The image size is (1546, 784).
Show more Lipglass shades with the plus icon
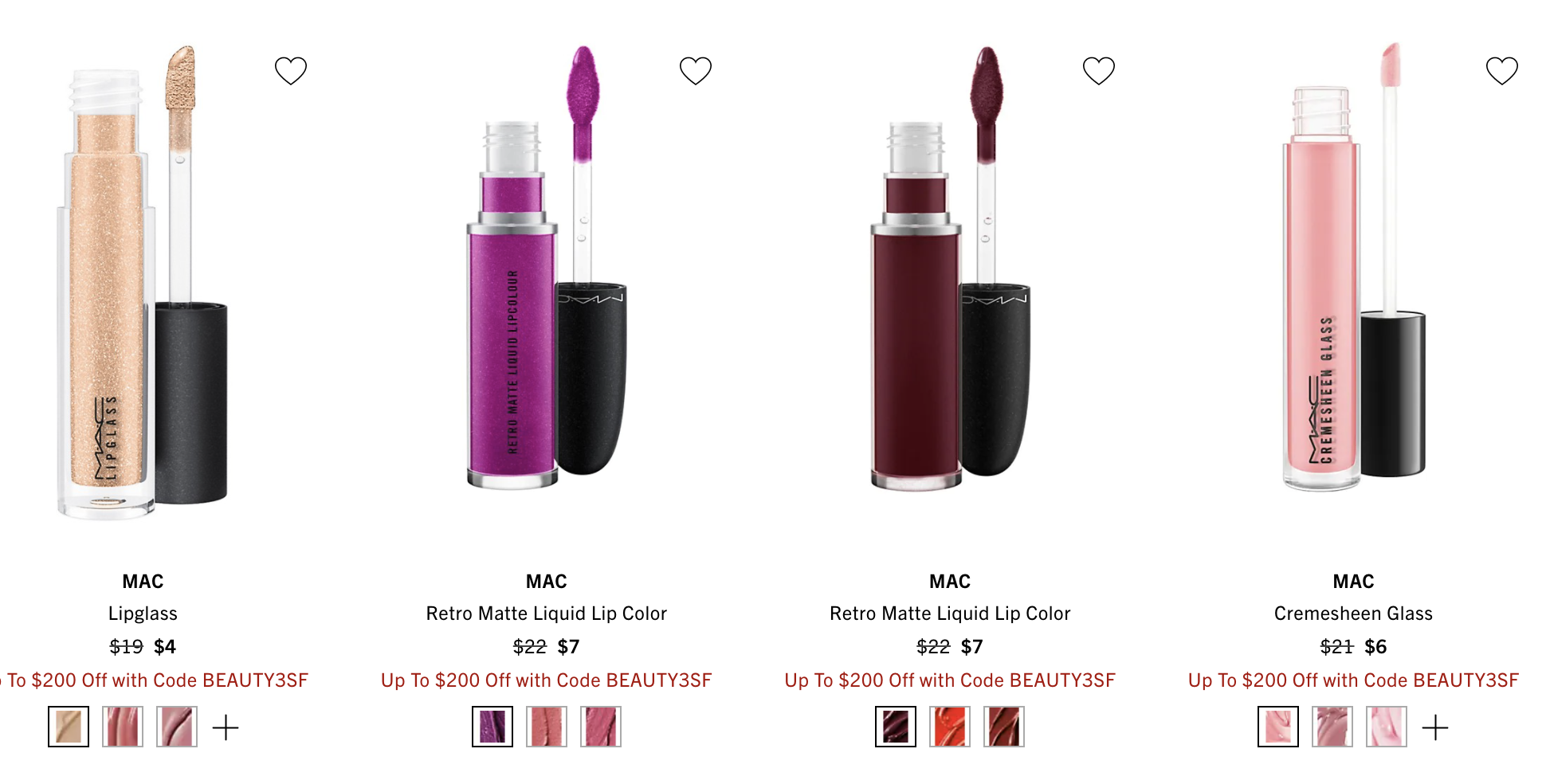point(226,727)
